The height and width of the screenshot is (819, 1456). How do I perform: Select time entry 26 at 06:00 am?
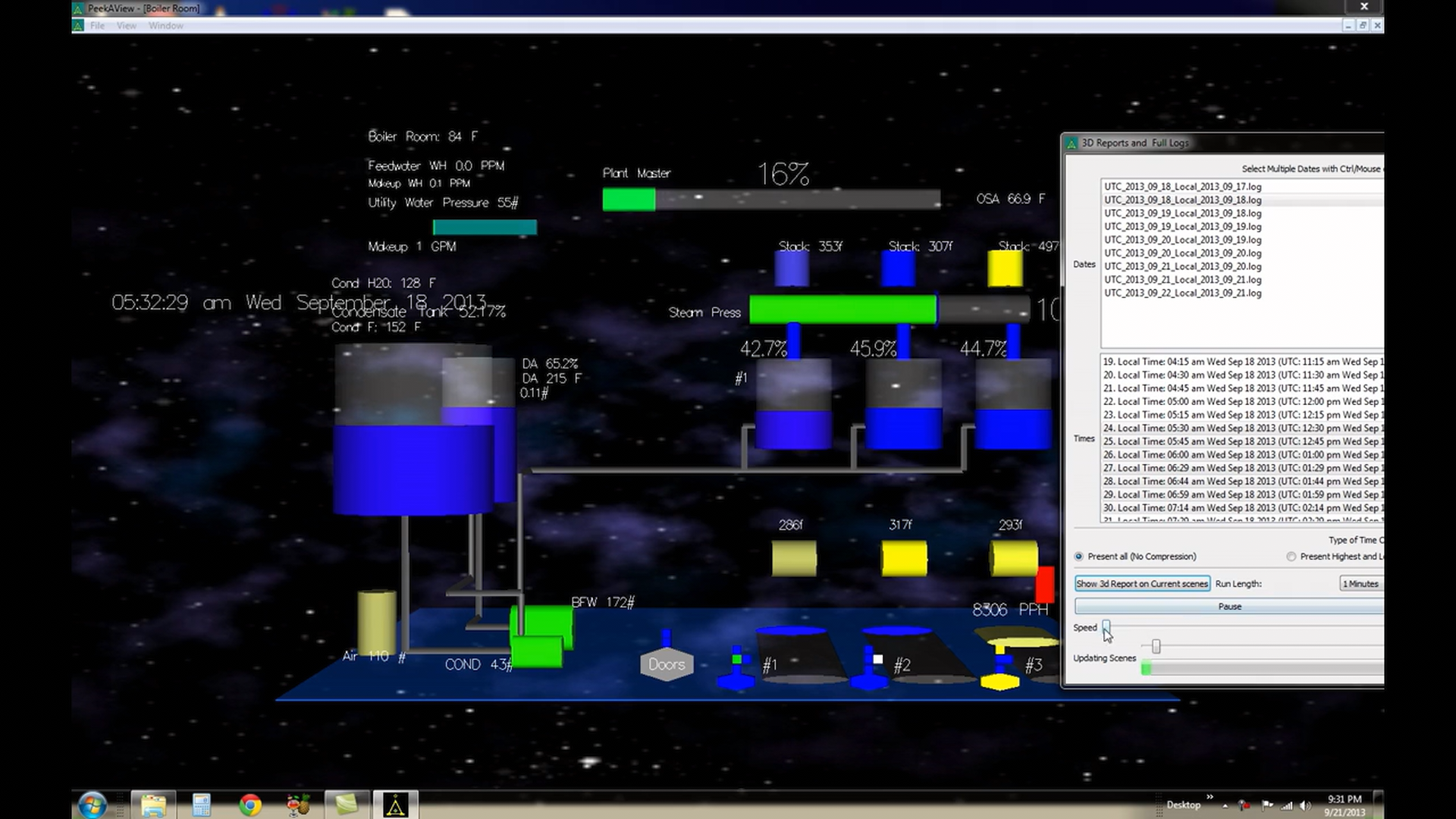pyautogui.click(x=1242, y=455)
